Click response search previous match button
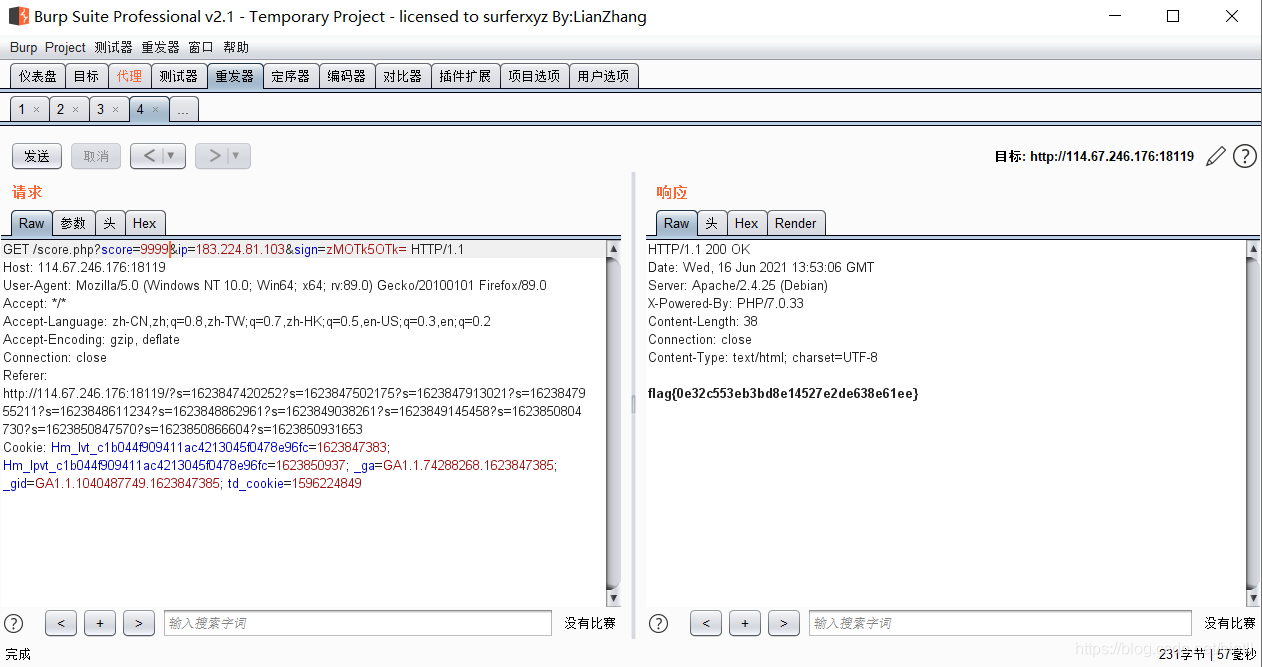The height and width of the screenshot is (667, 1262). [x=706, y=623]
